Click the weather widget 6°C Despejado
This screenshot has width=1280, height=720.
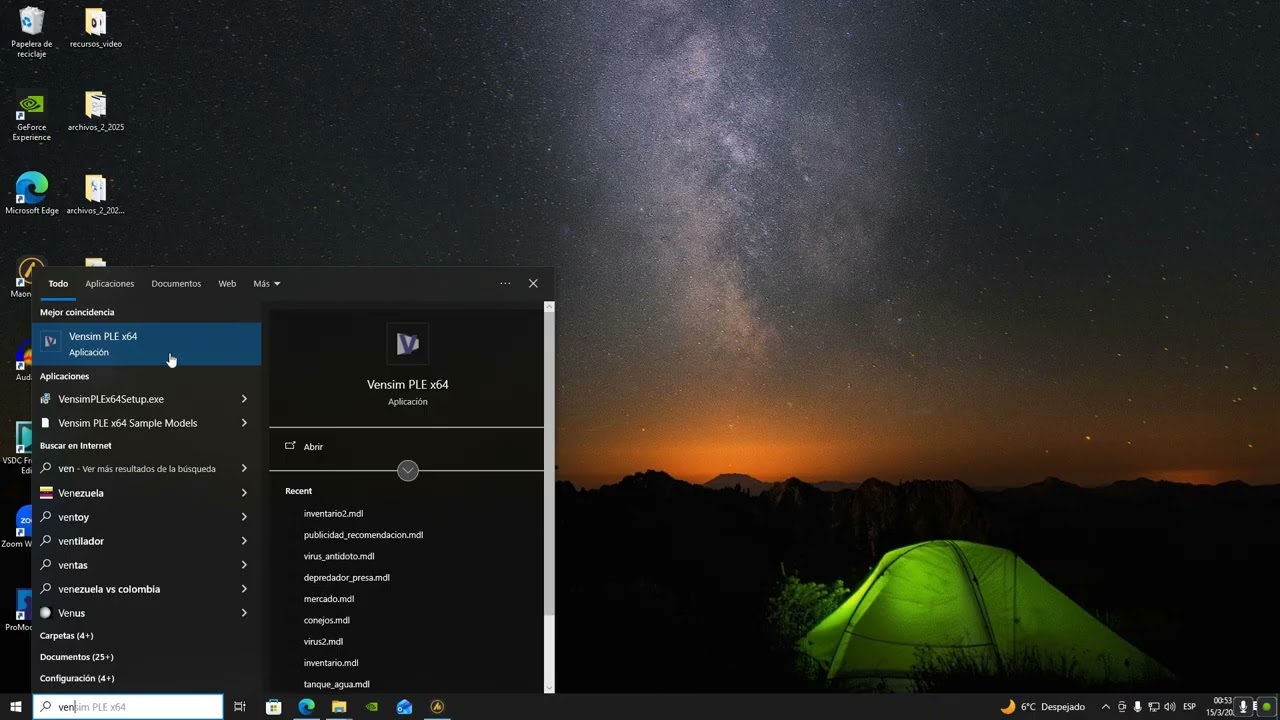tap(1043, 707)
